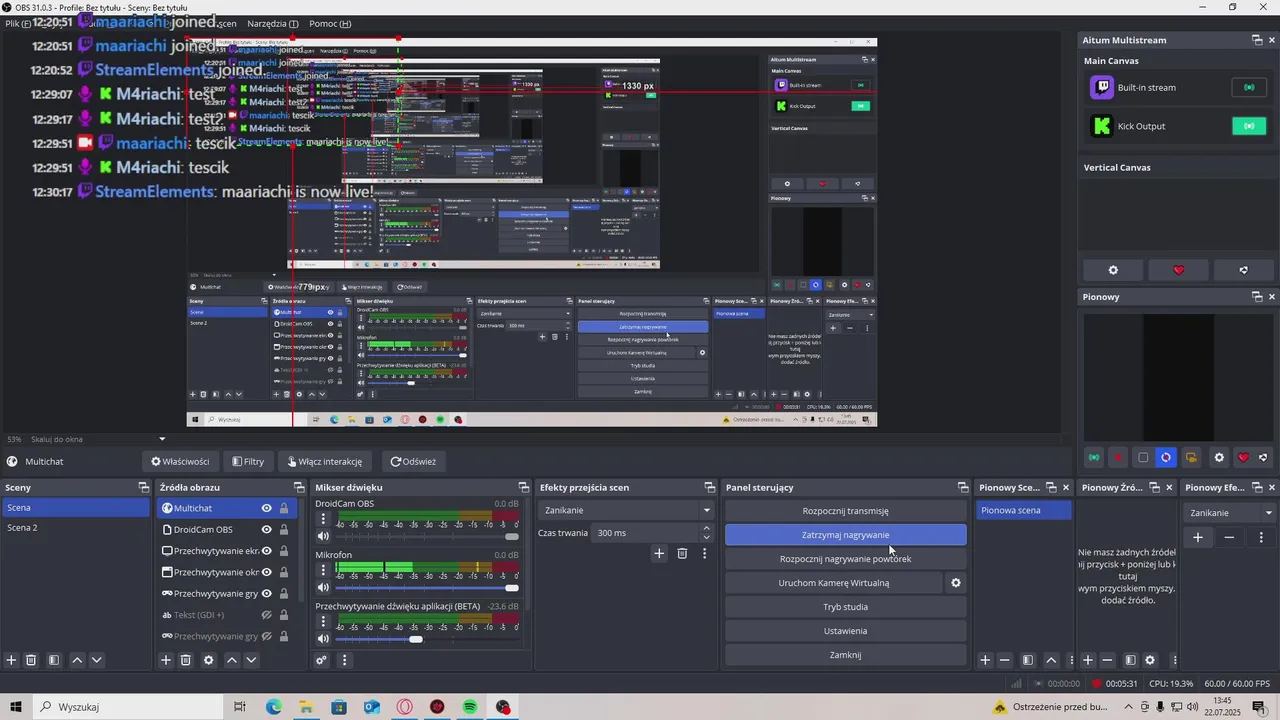
Task: Click Tryb studia button
Action: pos(846,607)
